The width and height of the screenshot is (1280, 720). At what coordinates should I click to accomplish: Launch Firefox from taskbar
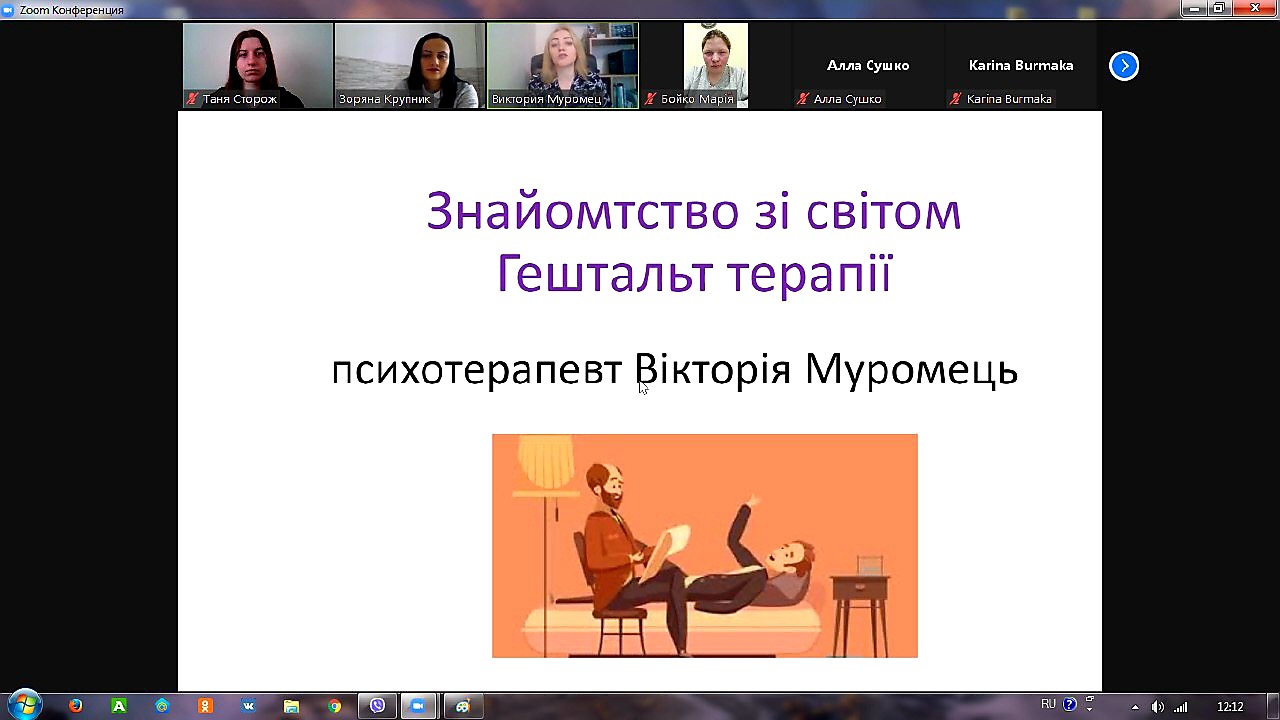point(76,706)
